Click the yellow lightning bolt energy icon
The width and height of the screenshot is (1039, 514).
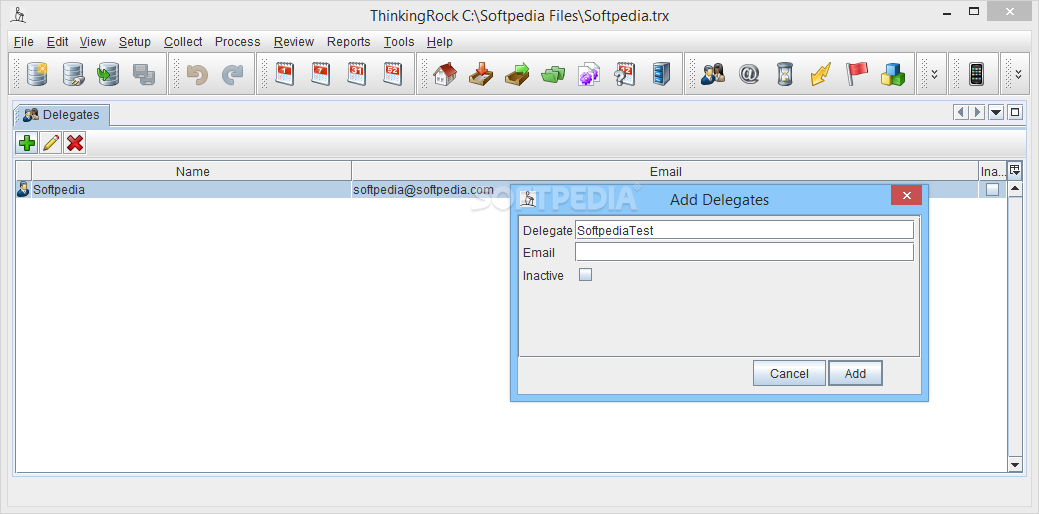[x=820, y=74]
